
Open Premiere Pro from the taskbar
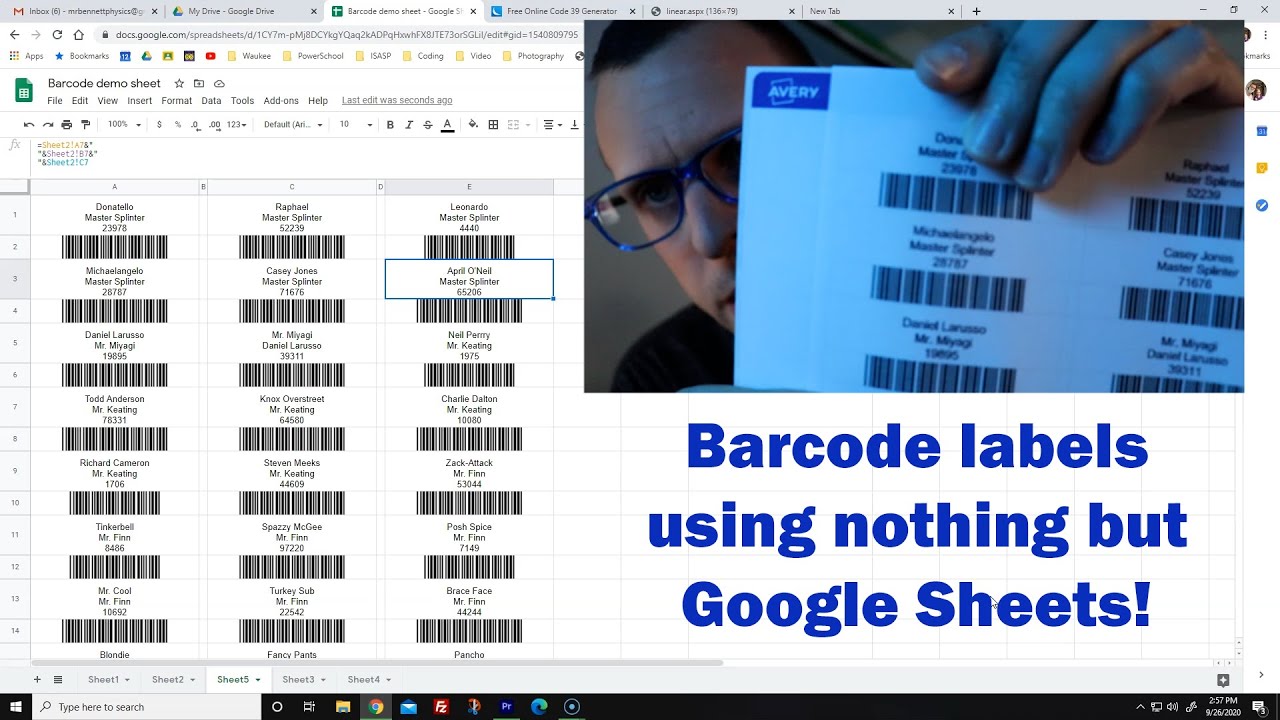point(507,706)
